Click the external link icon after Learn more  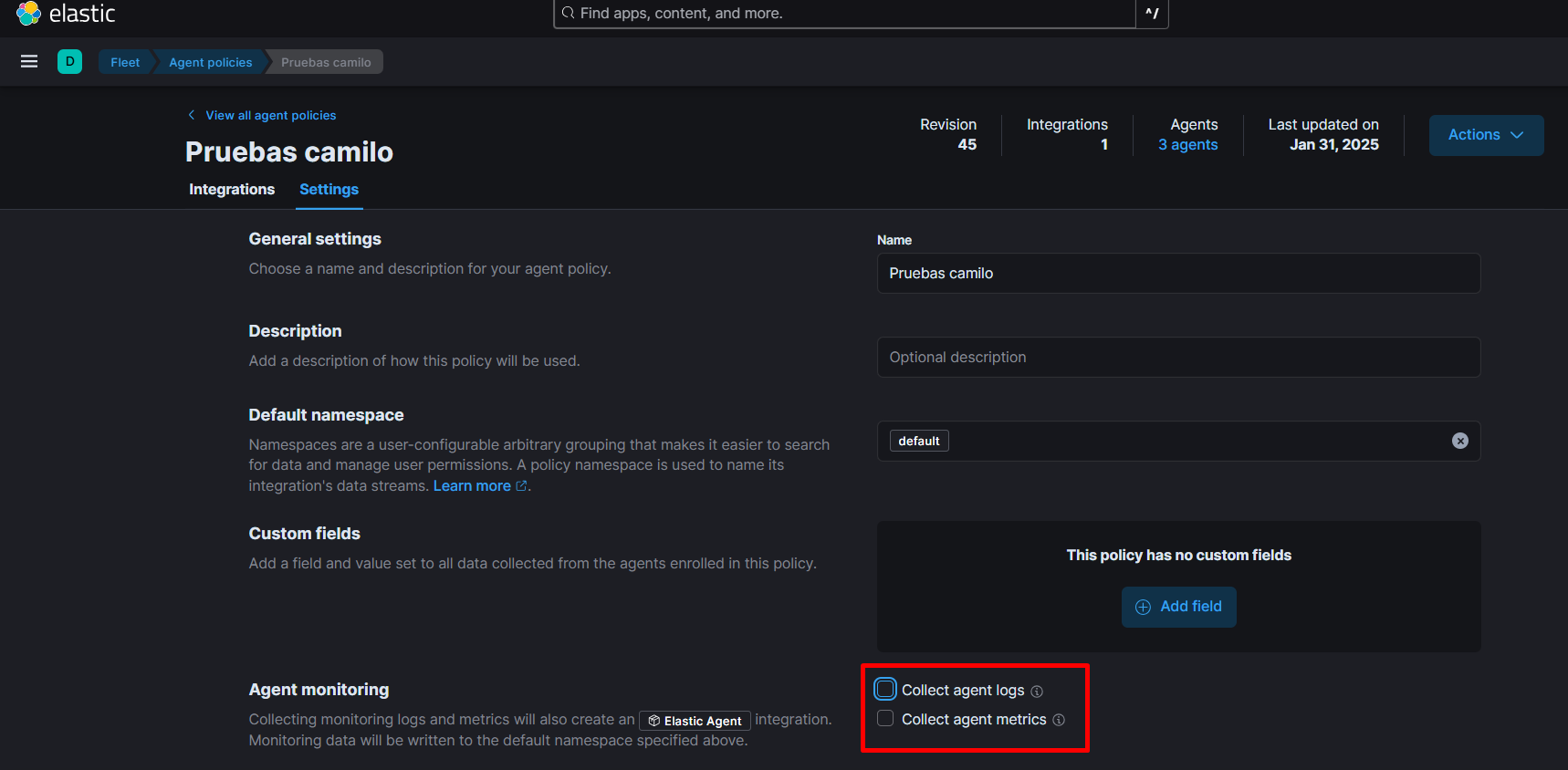click(521, 486)
